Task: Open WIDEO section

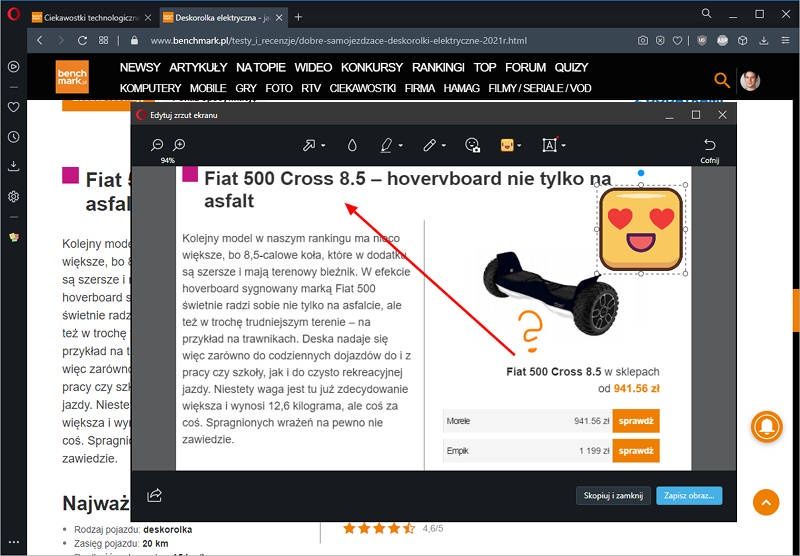Action: click(x=313, y=67)
